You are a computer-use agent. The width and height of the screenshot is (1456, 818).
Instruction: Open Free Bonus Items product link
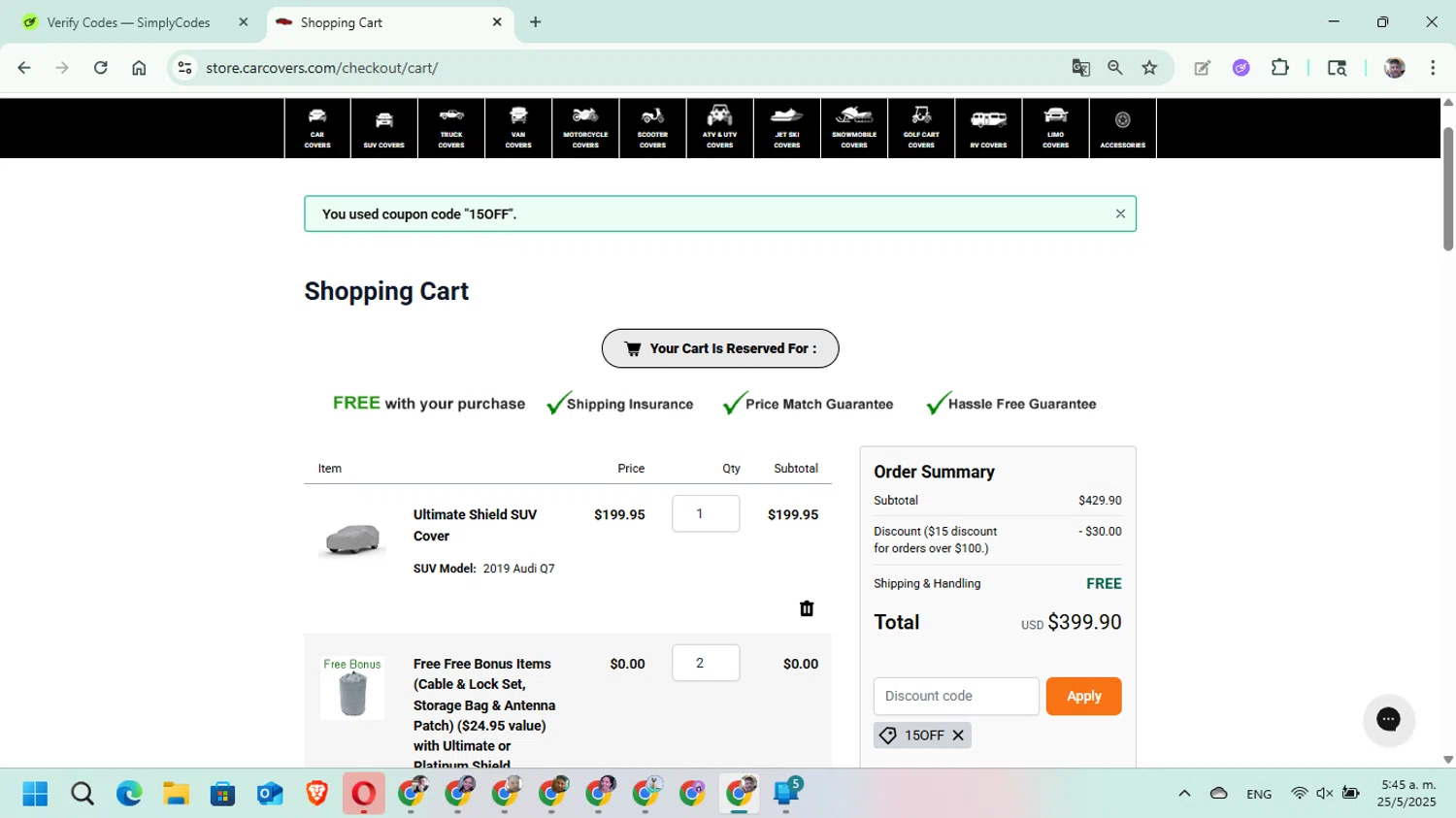pos(484,715)
